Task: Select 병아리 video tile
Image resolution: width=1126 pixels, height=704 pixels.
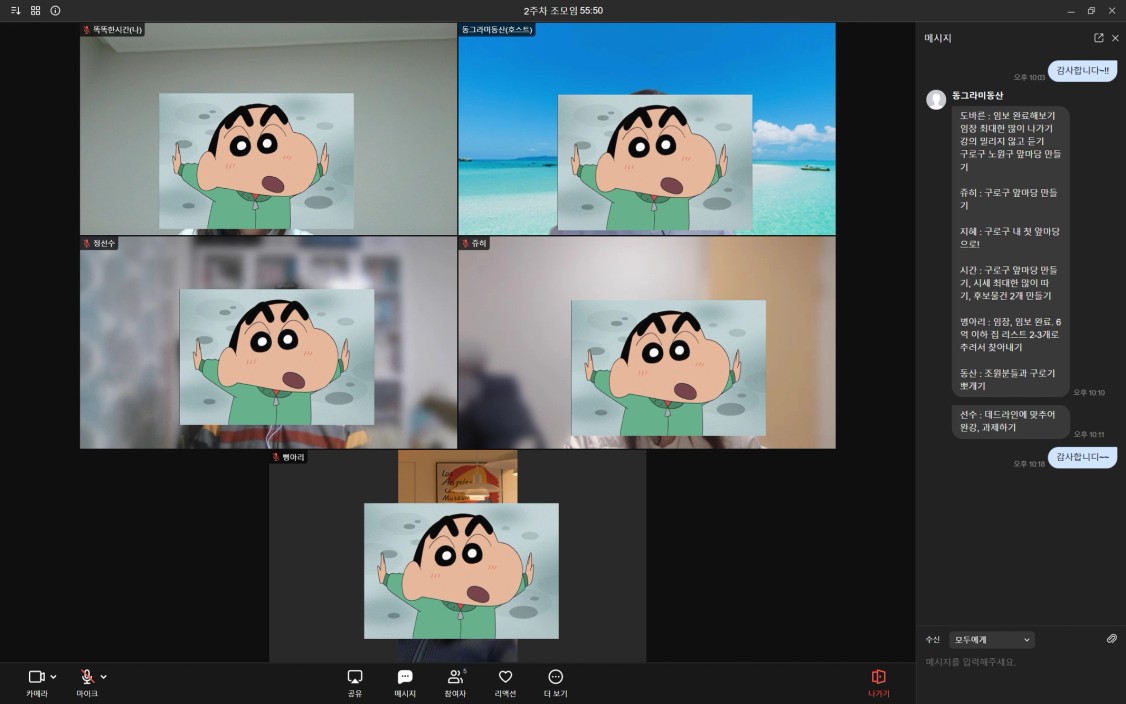Action: 457,556
